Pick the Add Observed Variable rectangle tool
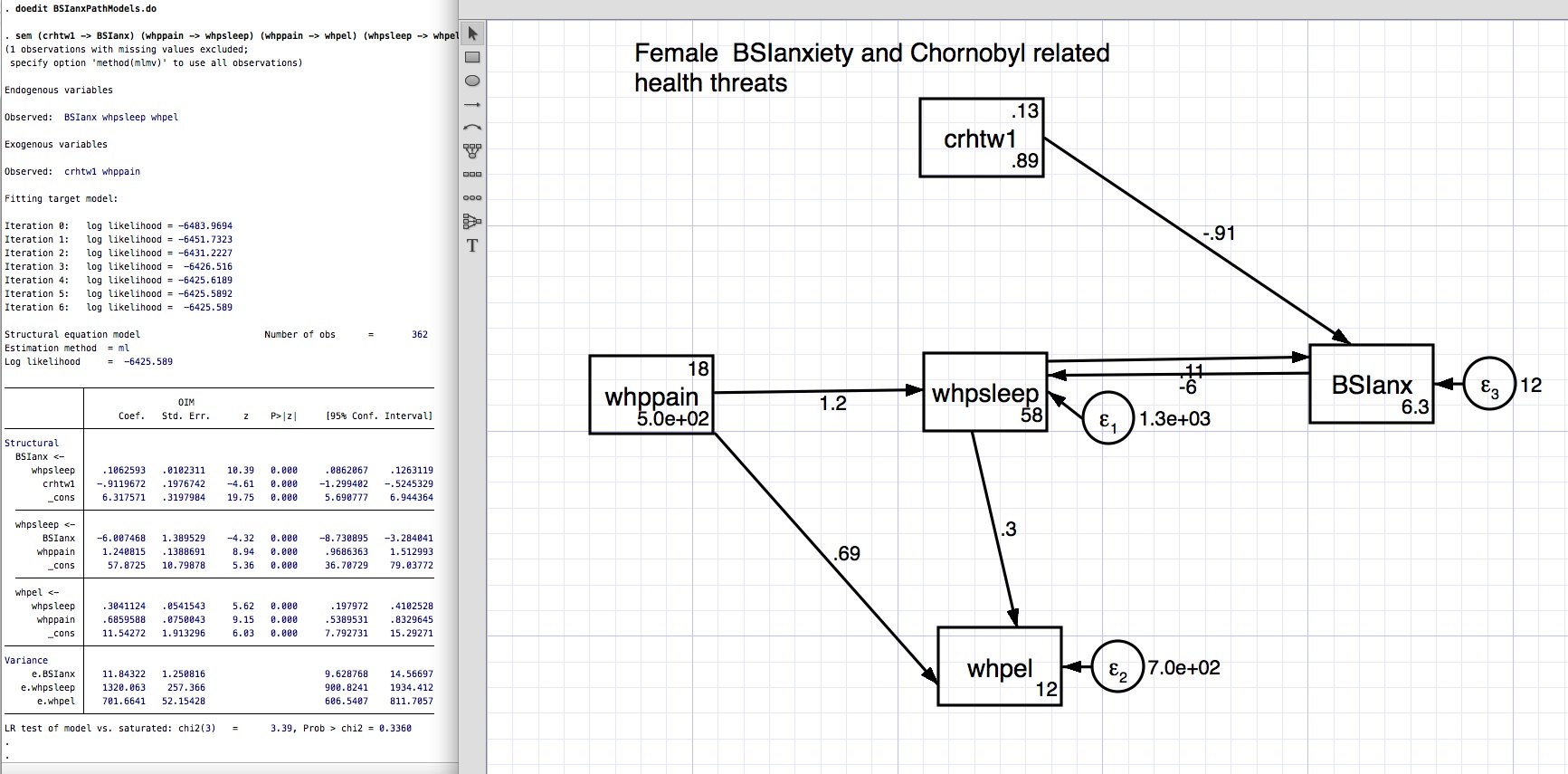This screenshot has height=774, width=1568. coord(472,57)
